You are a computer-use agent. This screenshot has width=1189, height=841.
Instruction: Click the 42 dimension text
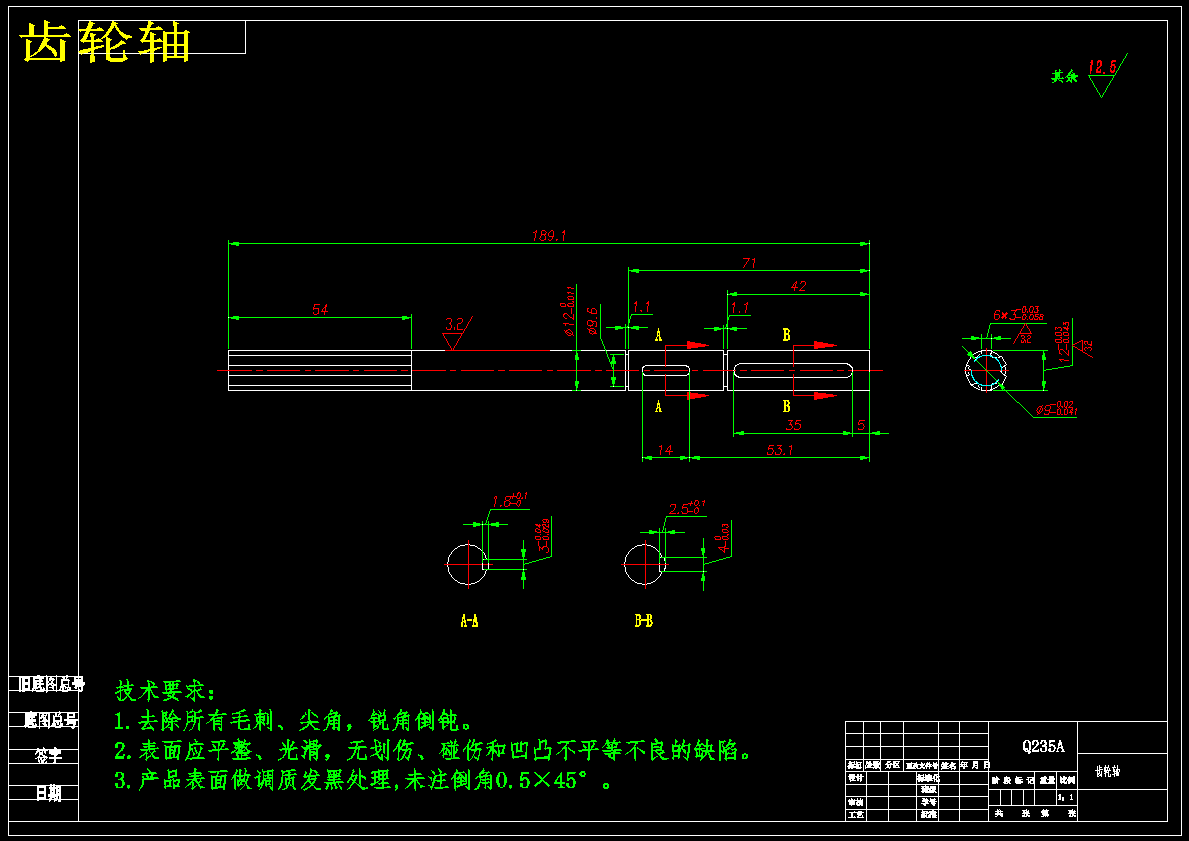798,286
